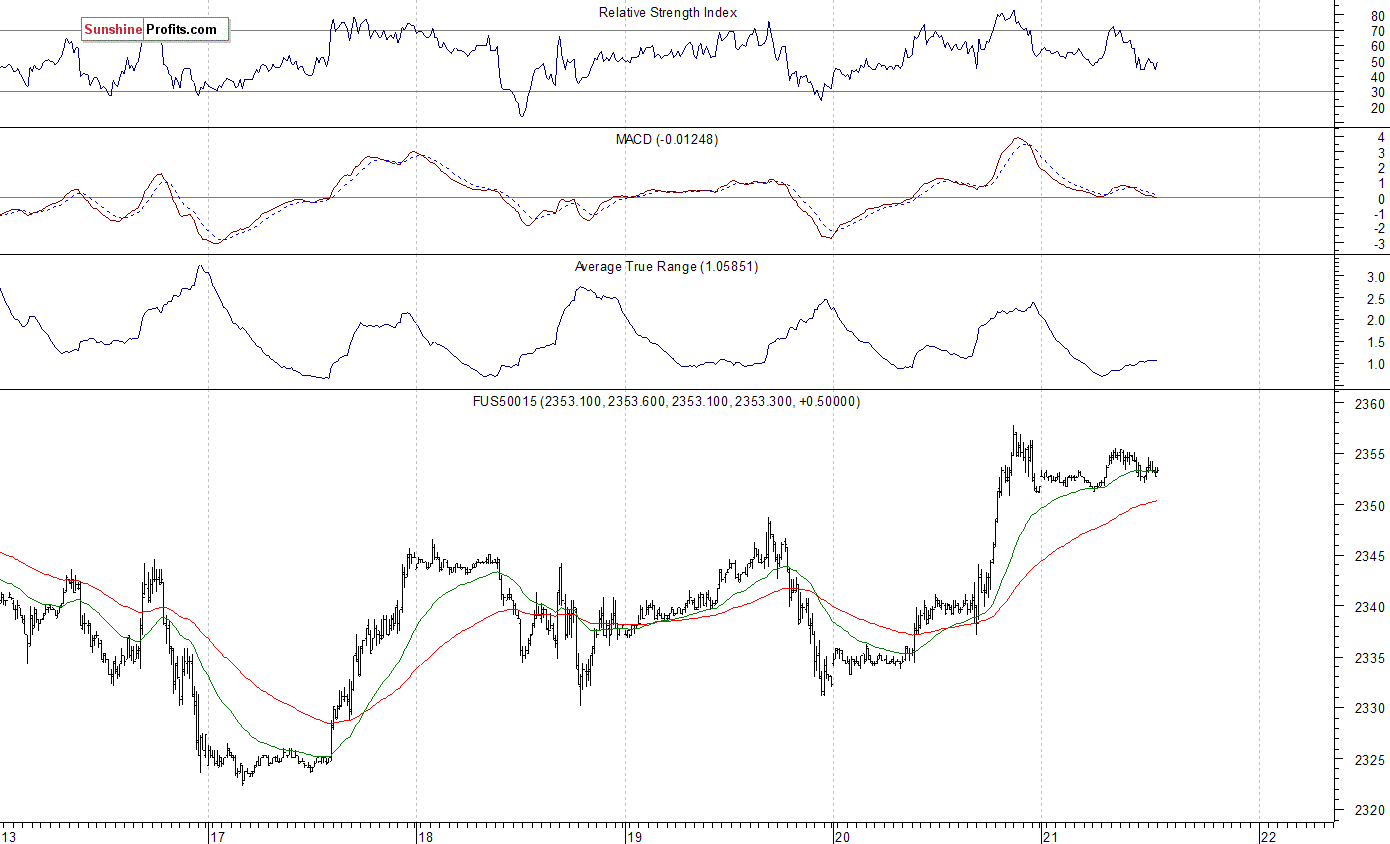Click the date label 22 on time axis
Image resolution: width=1390 pixels, height=844 pixels.
point(1270,836)
